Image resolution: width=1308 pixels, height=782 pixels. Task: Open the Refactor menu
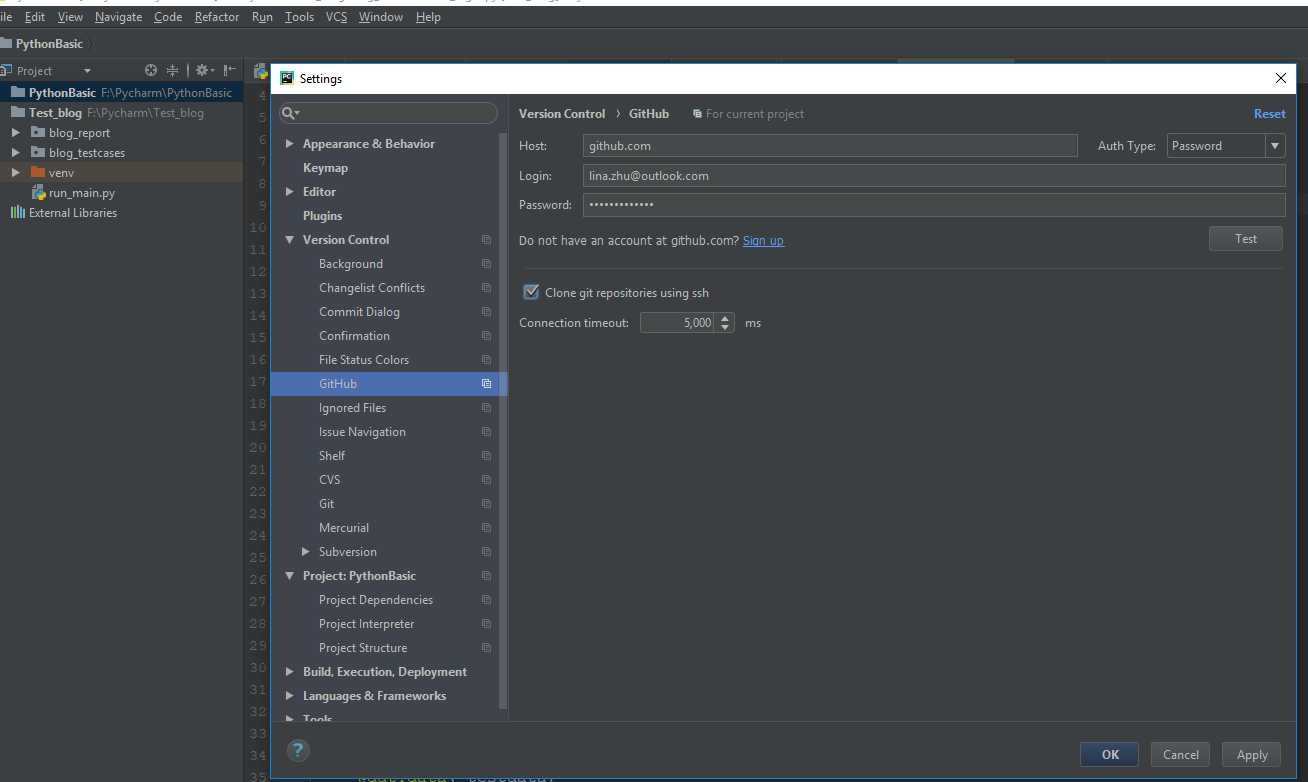pos(217,17)
